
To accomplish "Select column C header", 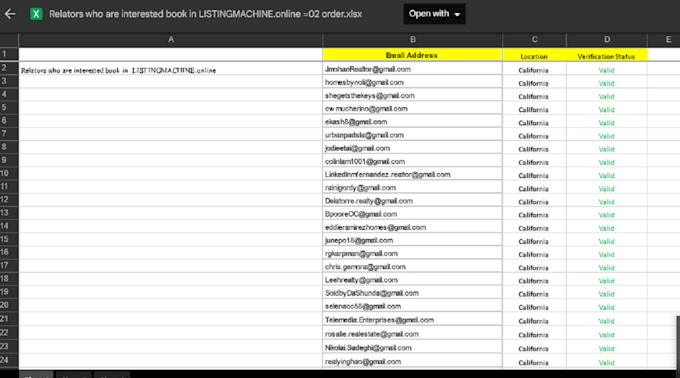I will [x=534, y=39].
